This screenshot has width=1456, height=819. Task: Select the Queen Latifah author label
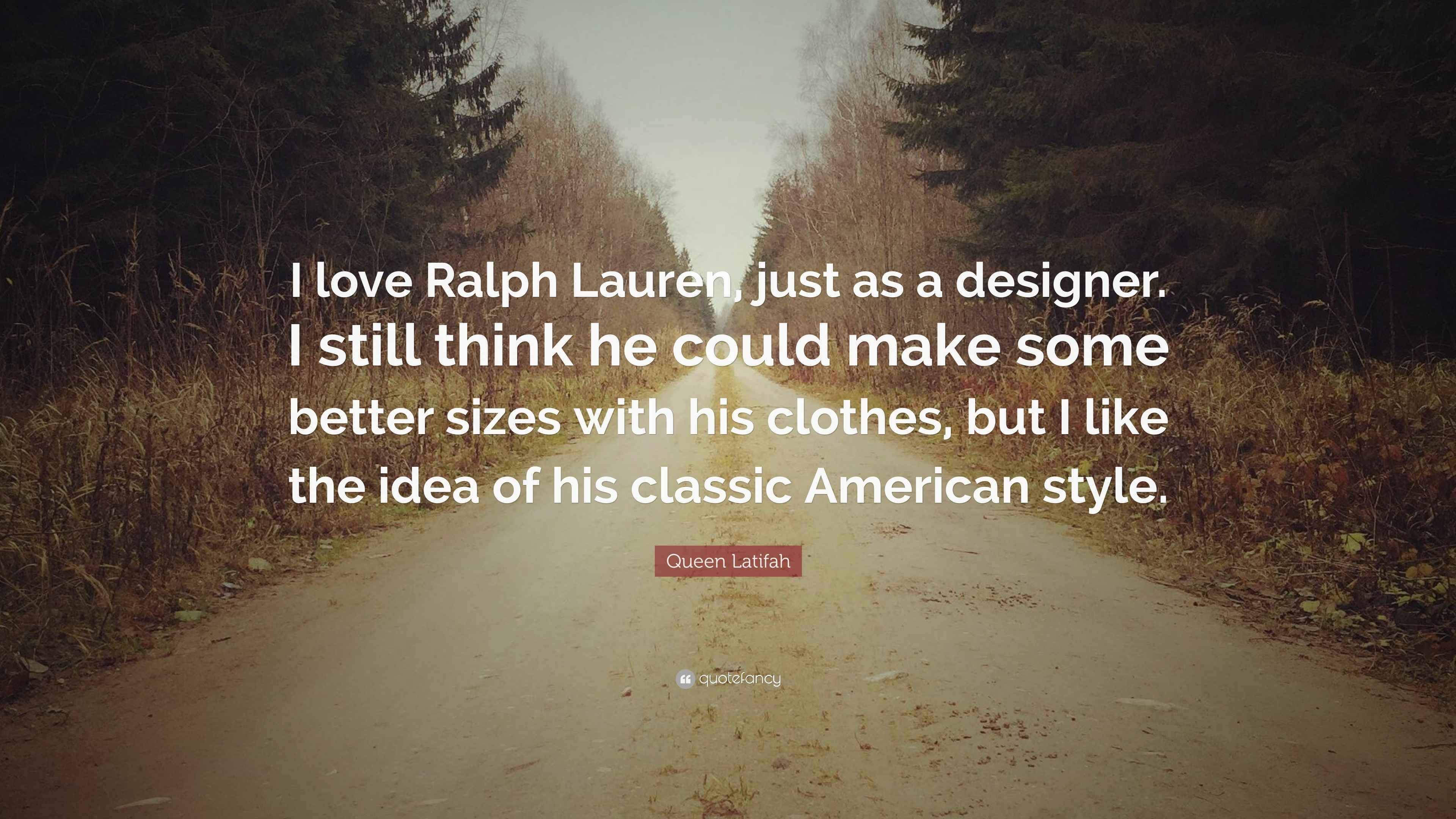pyautogui.click(x=728, y=561)
